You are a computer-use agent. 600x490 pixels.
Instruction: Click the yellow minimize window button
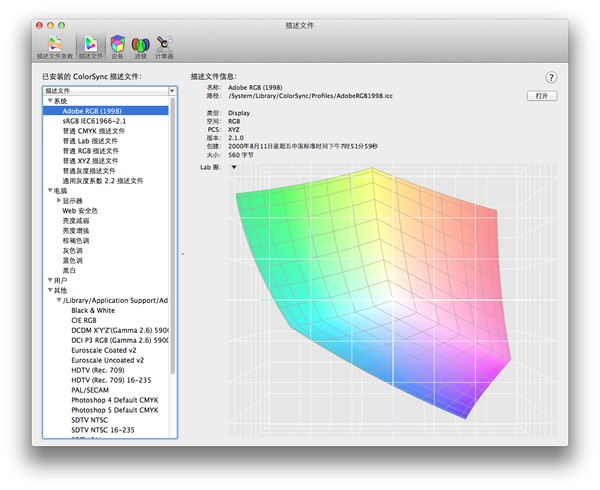point(50,25)
